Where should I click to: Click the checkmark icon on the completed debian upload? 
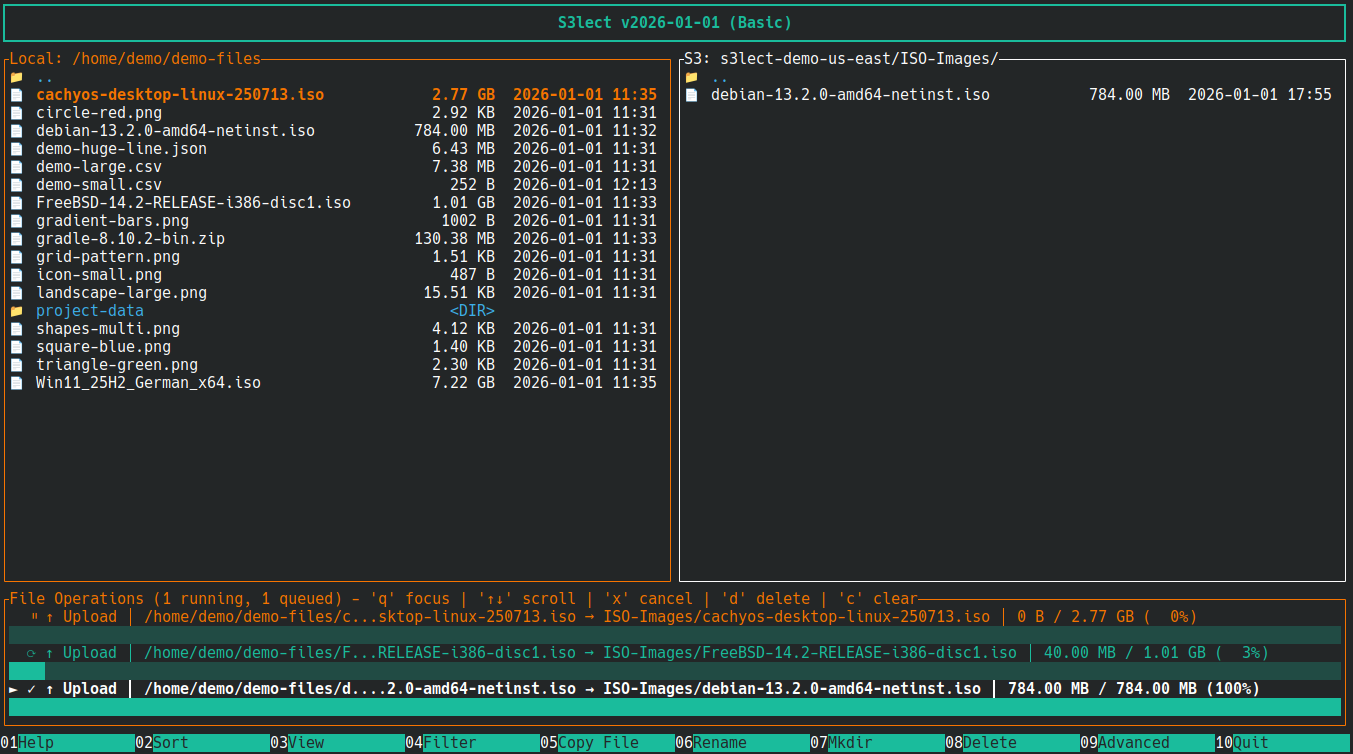(28, 688)
